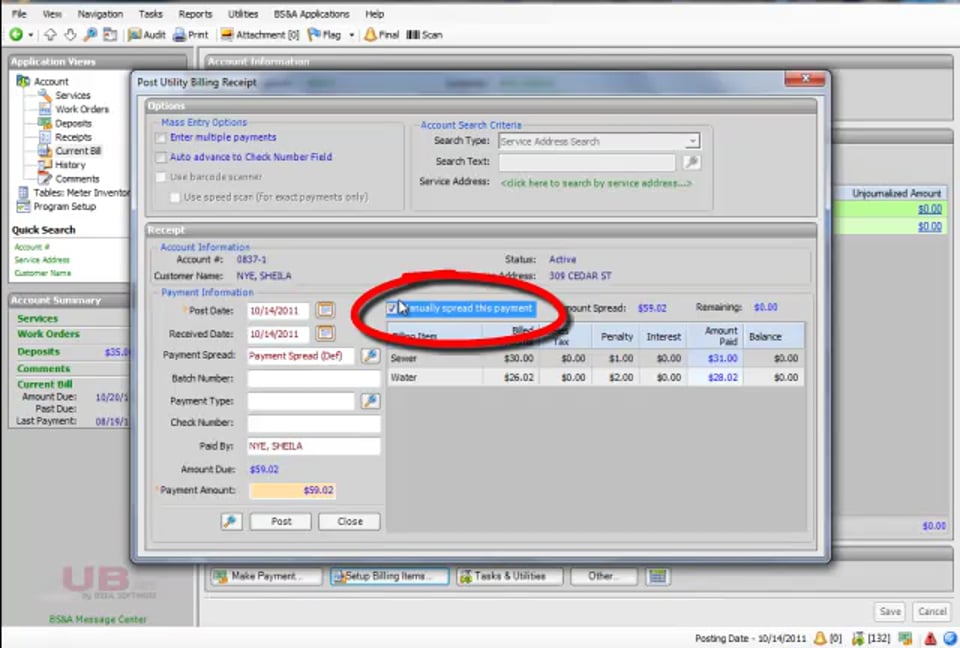Click the red warning status bar icon
This screenshot has width=960, height=648.
929,638
